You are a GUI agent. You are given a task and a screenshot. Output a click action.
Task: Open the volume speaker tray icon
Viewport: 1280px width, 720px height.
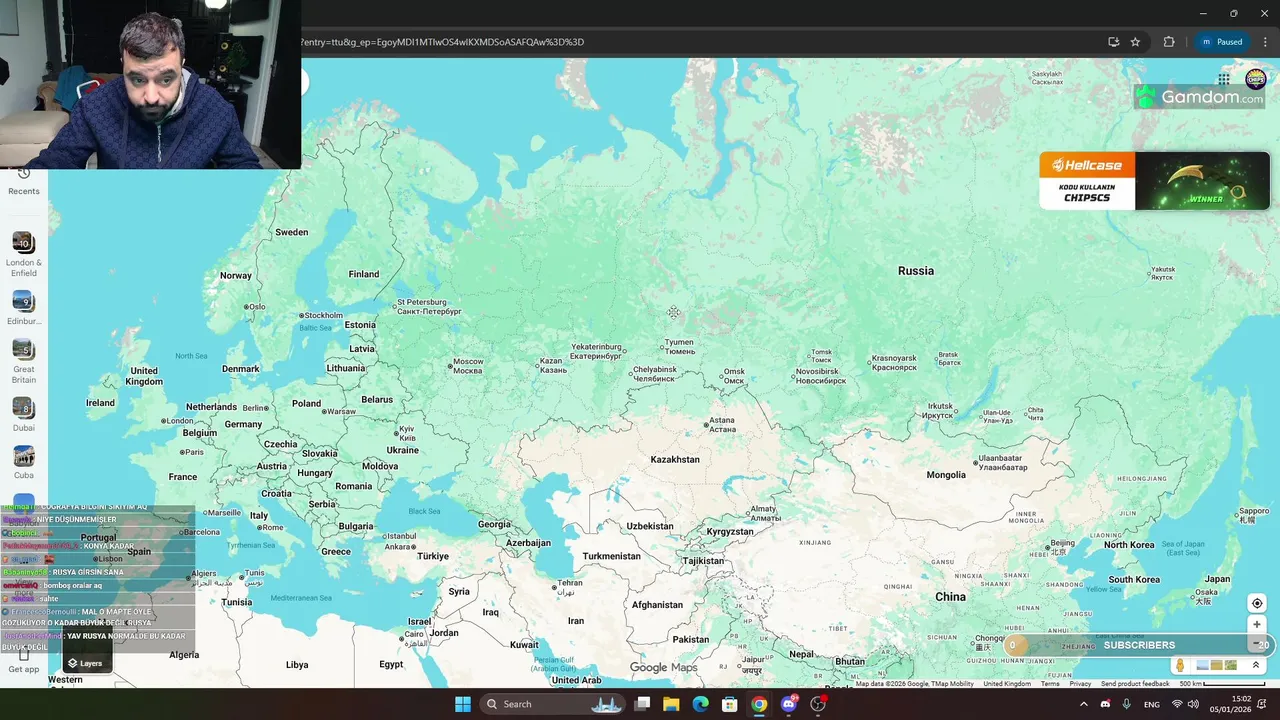[x=1193, y=704]
